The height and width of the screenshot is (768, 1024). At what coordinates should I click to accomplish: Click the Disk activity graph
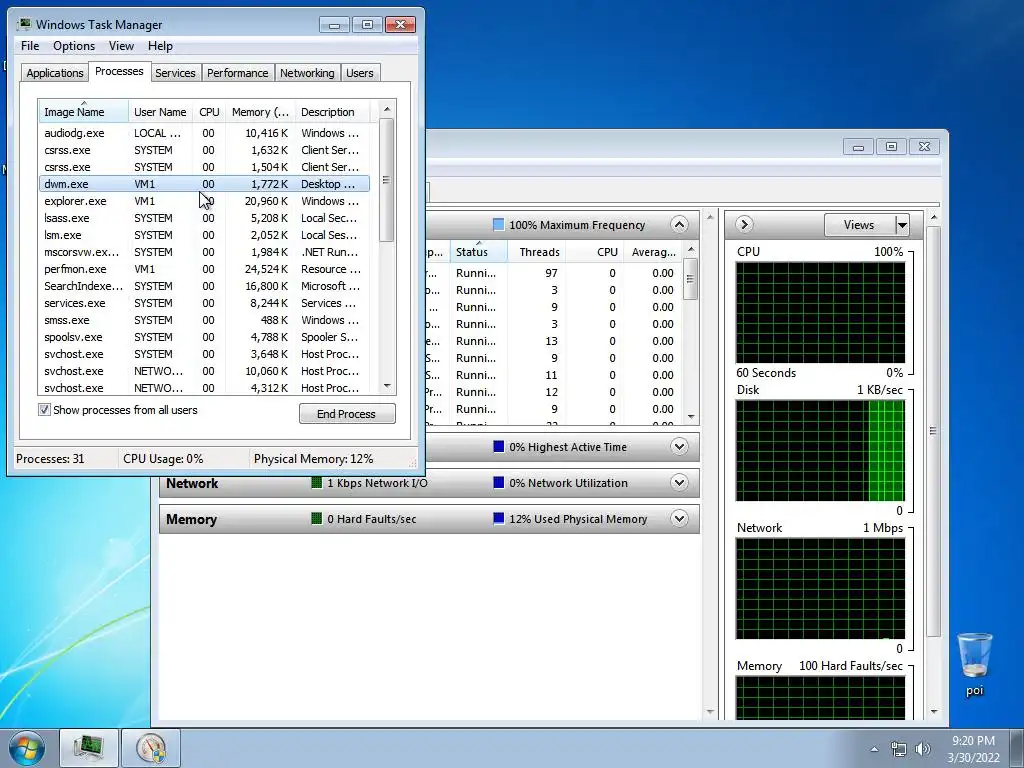[820, 451]
